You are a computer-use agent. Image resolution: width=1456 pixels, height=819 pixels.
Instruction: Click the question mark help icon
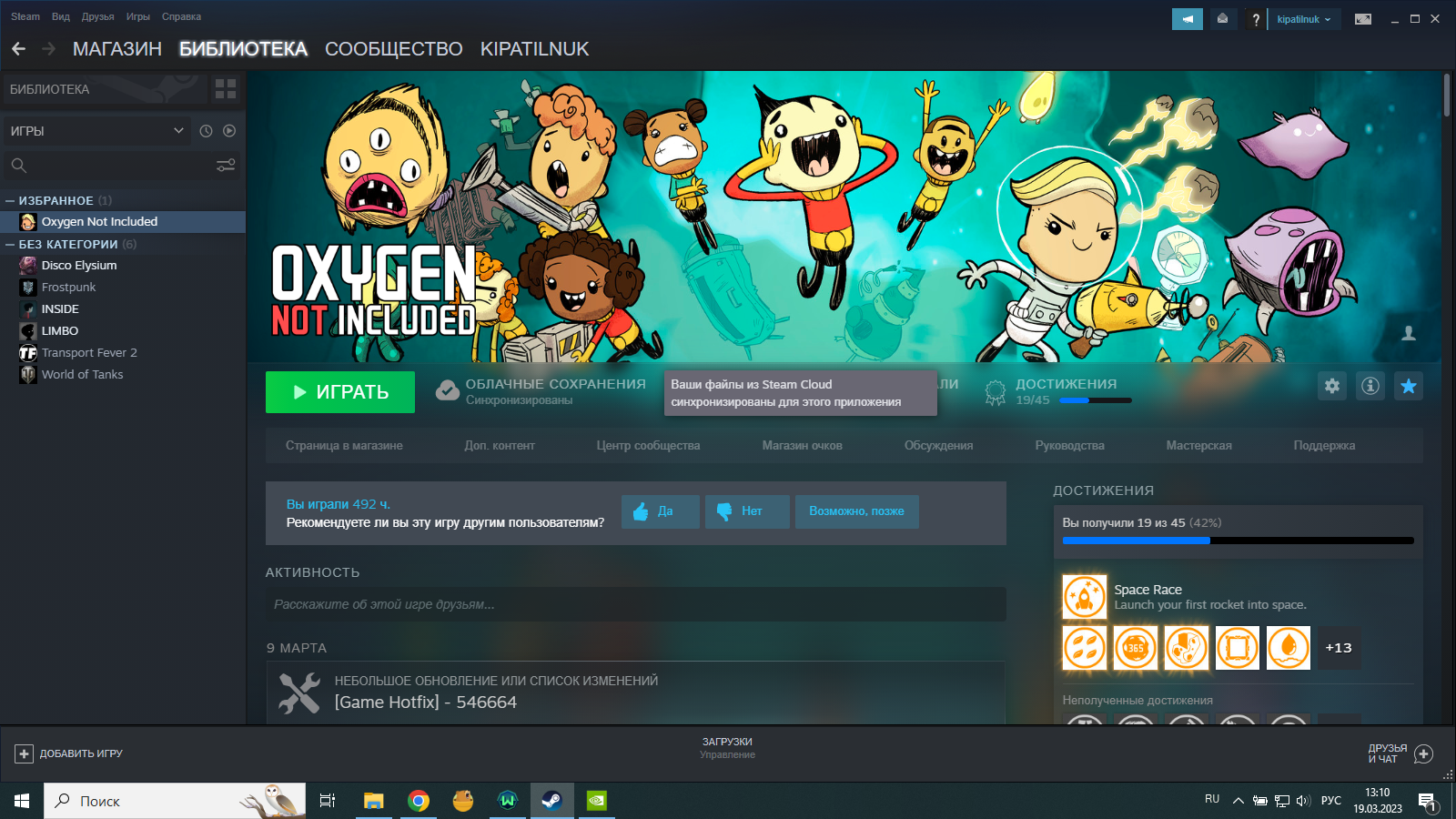click(1256, 19)
